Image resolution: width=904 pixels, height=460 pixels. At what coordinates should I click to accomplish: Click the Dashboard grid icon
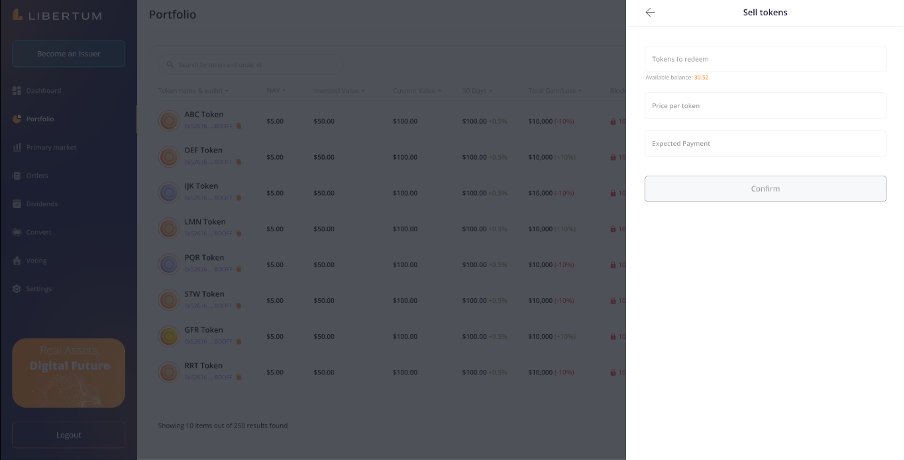17,91
